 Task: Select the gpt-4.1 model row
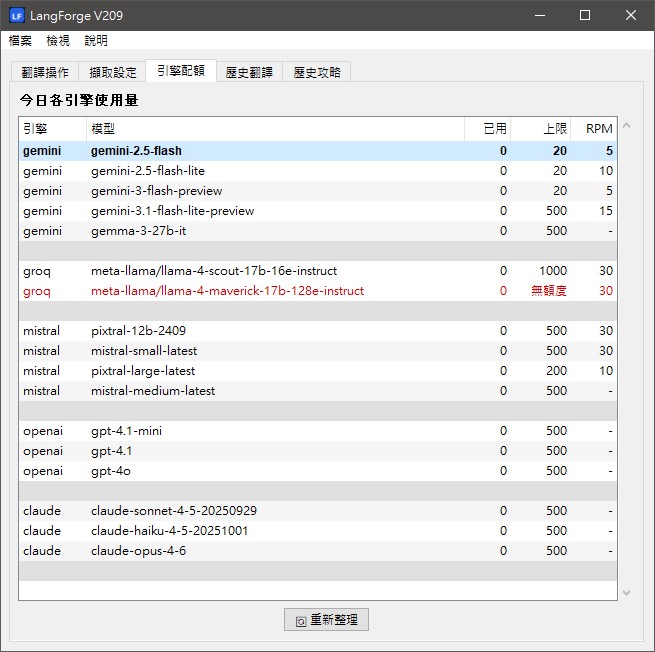(x=318, y=451)
